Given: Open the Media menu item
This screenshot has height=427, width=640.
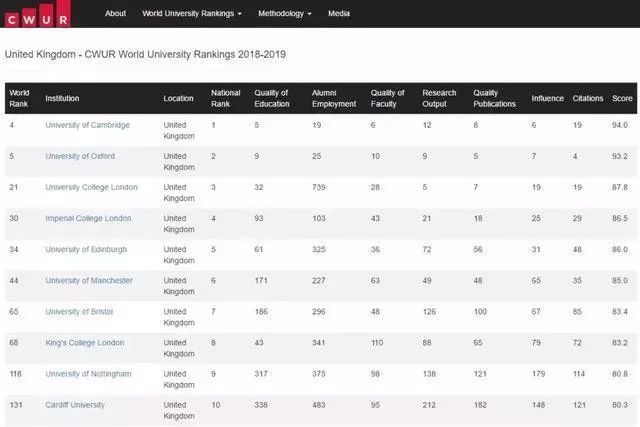Looking at the screenshot, I should (339, 14).
